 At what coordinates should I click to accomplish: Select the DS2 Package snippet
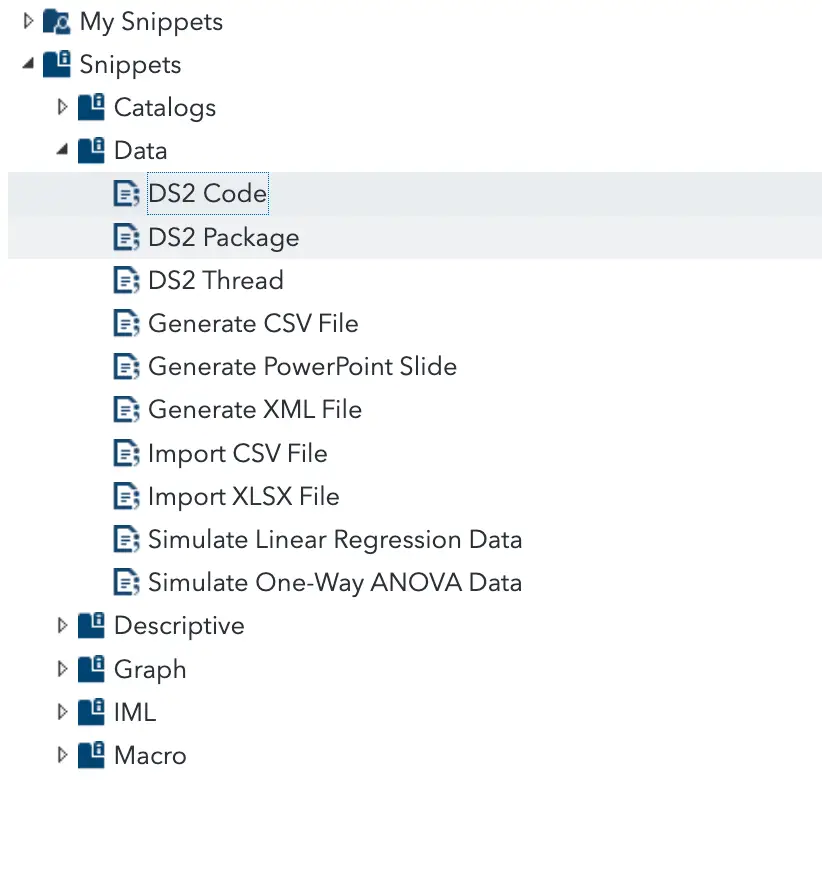point(223,238)
